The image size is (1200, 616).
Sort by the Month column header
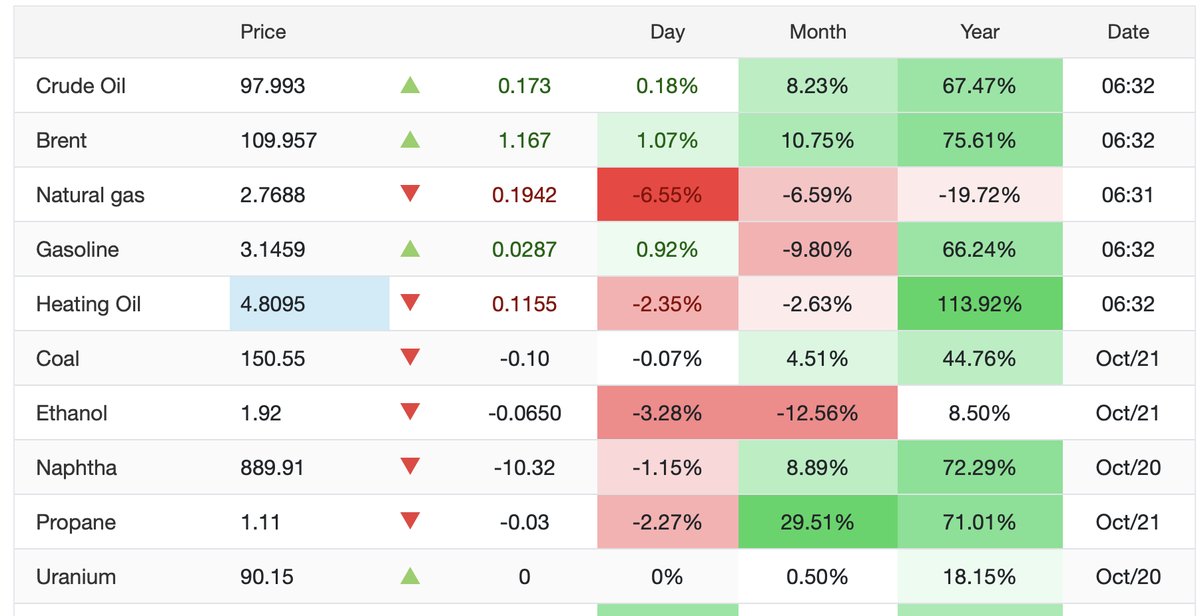818,32
